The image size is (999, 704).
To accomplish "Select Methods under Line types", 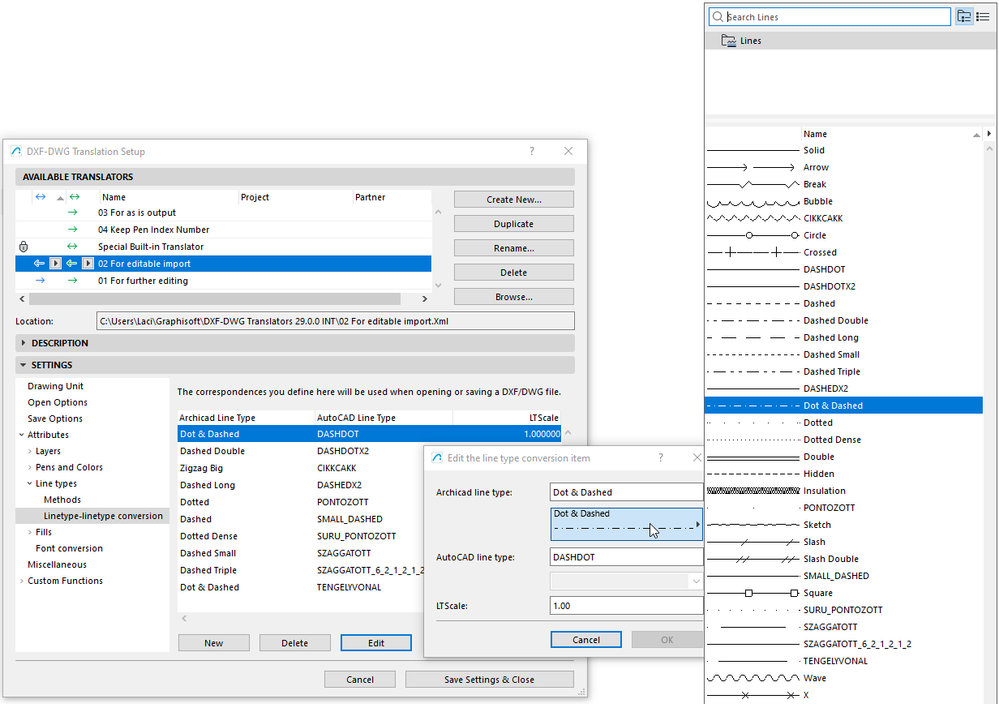I will click(62, 499).
